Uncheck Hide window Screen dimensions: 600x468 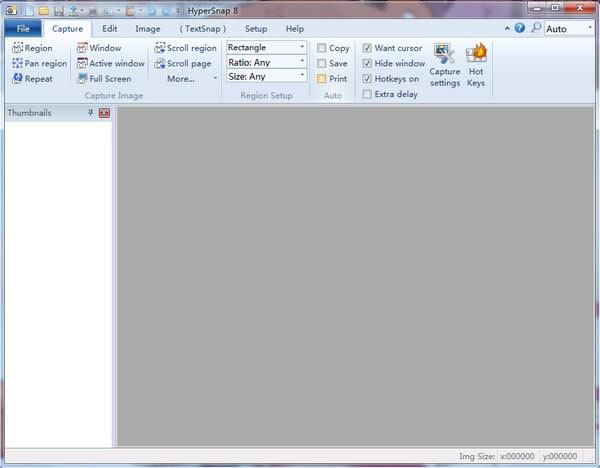point(394,64)
